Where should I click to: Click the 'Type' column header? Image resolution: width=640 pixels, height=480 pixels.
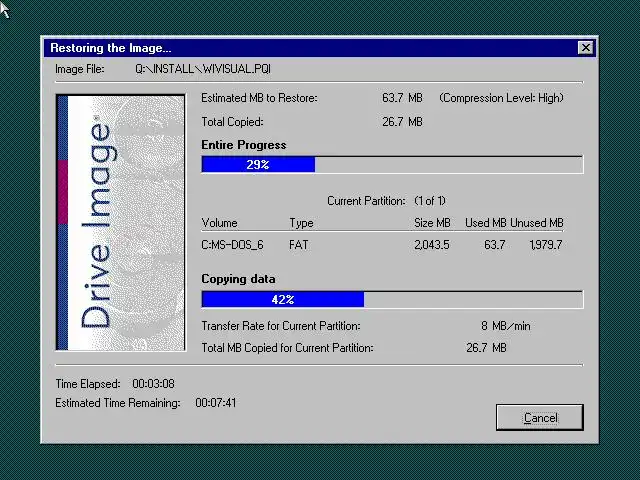click(301, 223)
